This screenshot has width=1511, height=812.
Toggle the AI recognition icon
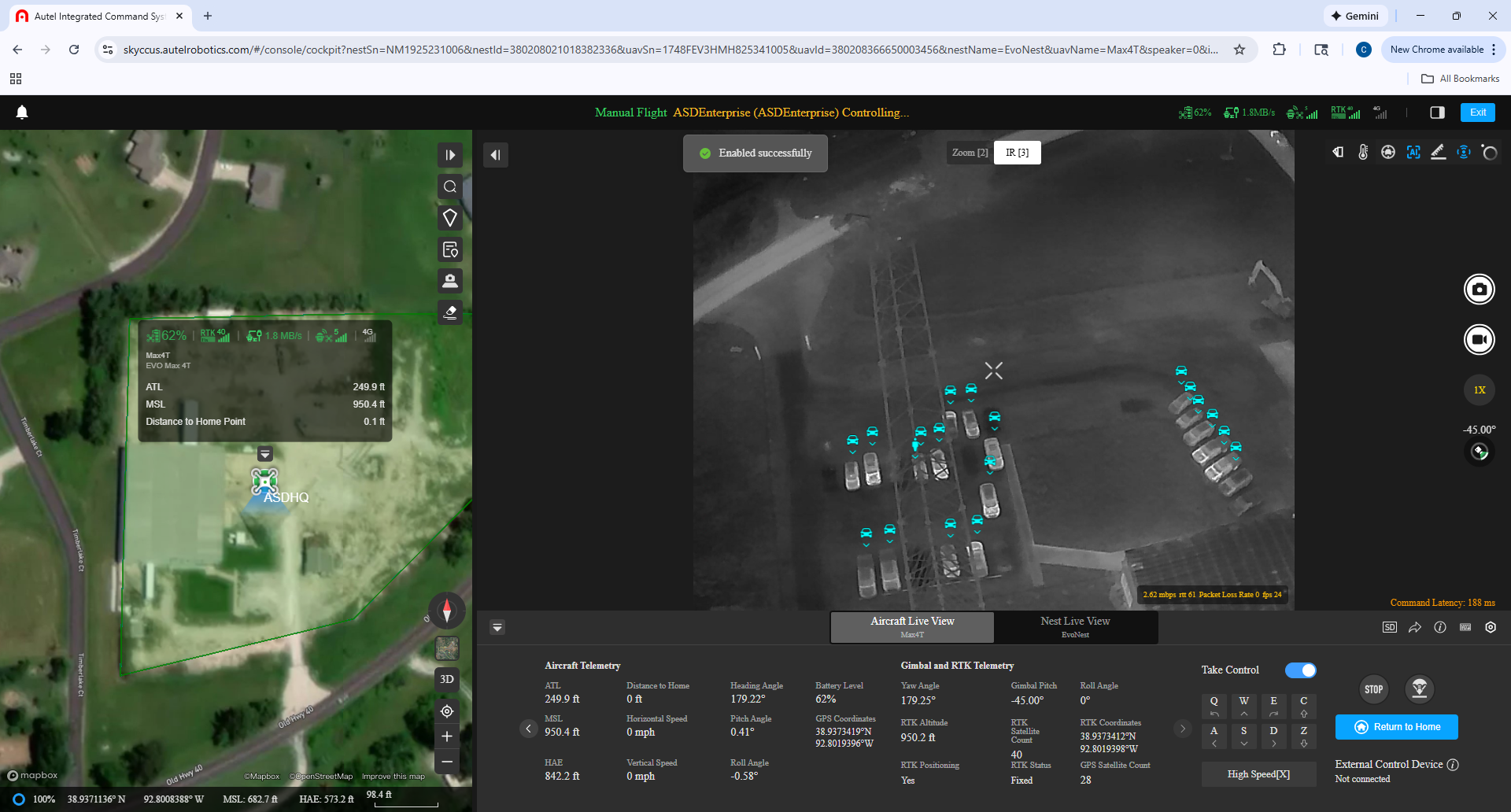point(1413,153)
